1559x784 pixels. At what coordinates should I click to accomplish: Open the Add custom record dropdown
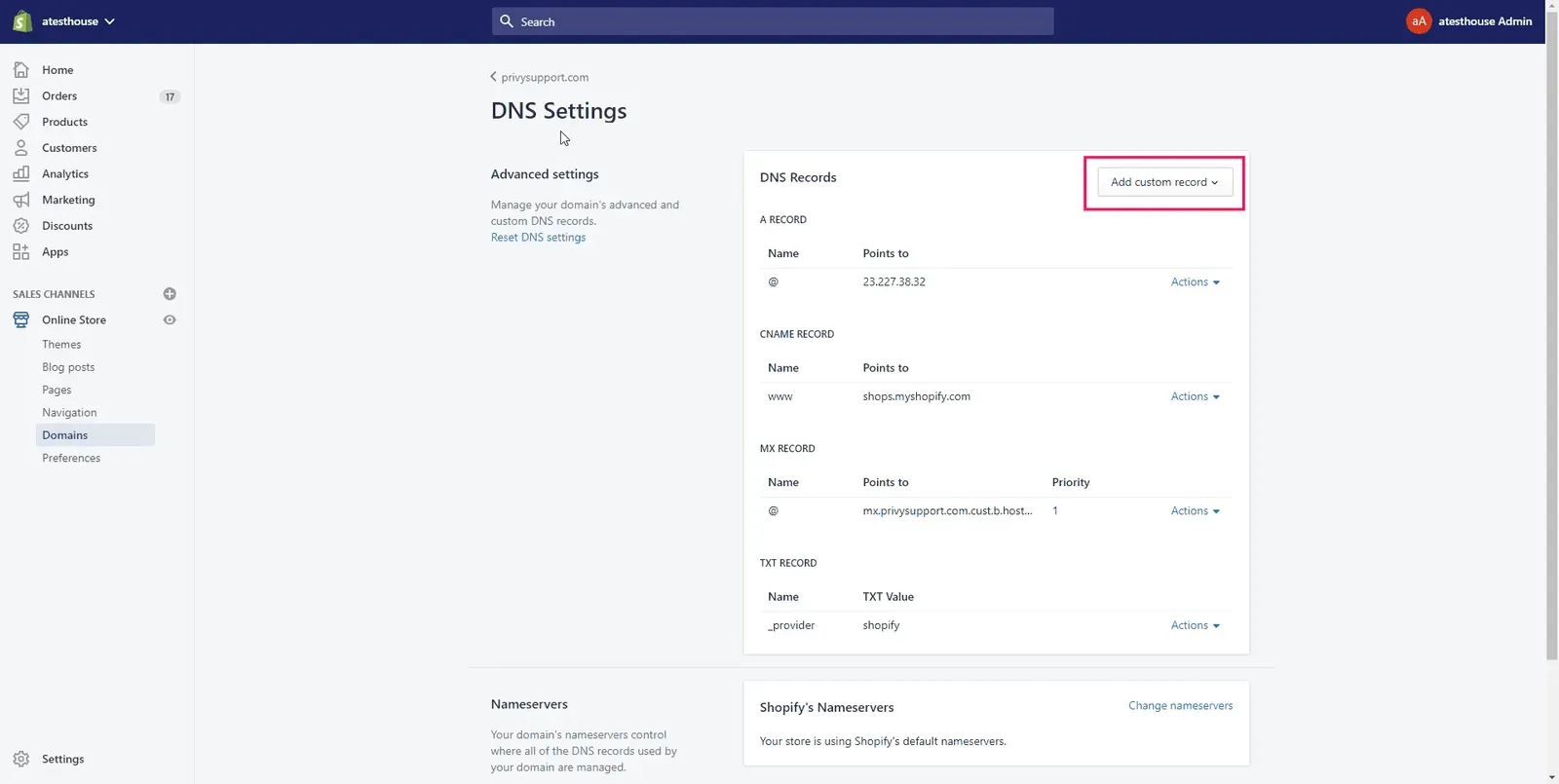pos(1164,182)
